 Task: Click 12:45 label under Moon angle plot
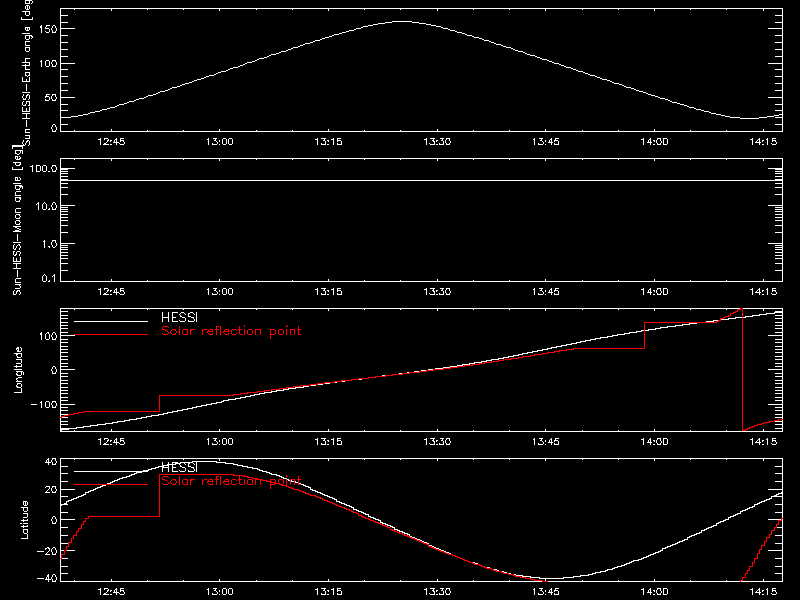pos(111,292)
